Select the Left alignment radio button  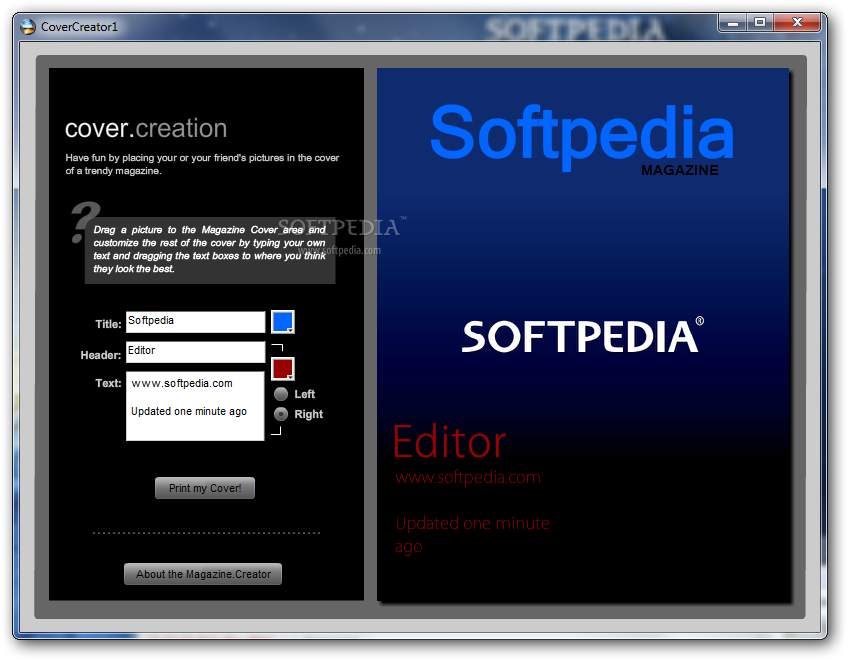point(281,394)
